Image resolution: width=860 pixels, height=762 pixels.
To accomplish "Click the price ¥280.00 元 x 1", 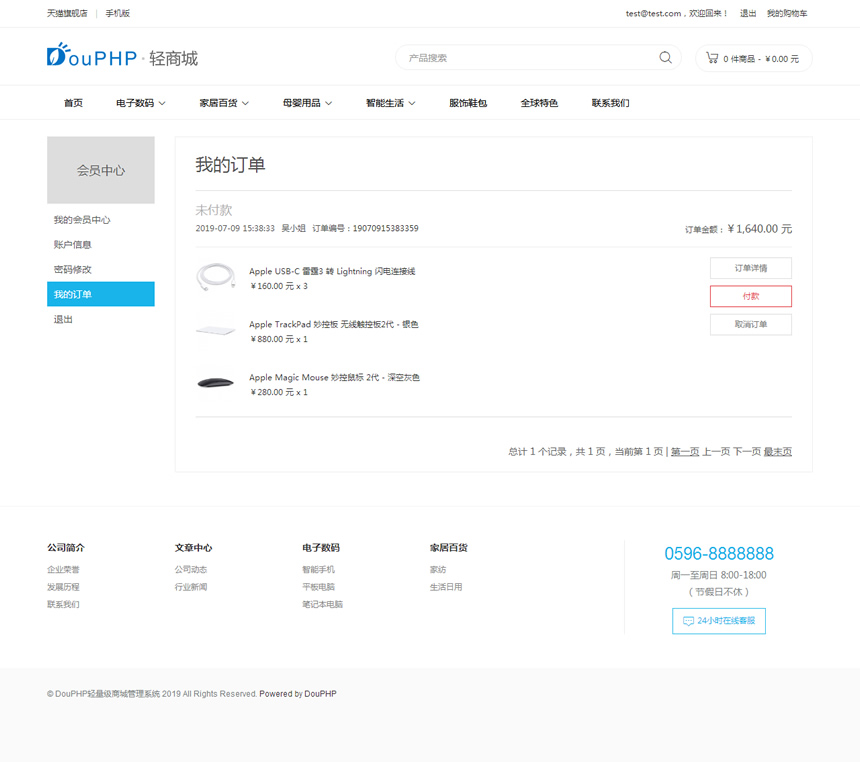I will pos(279,392).
